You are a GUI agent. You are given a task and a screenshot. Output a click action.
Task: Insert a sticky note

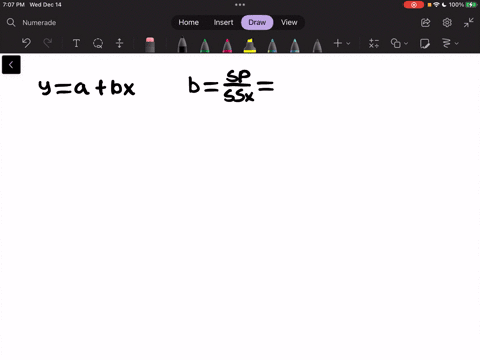pyautogui.click(x=425, y=43)
